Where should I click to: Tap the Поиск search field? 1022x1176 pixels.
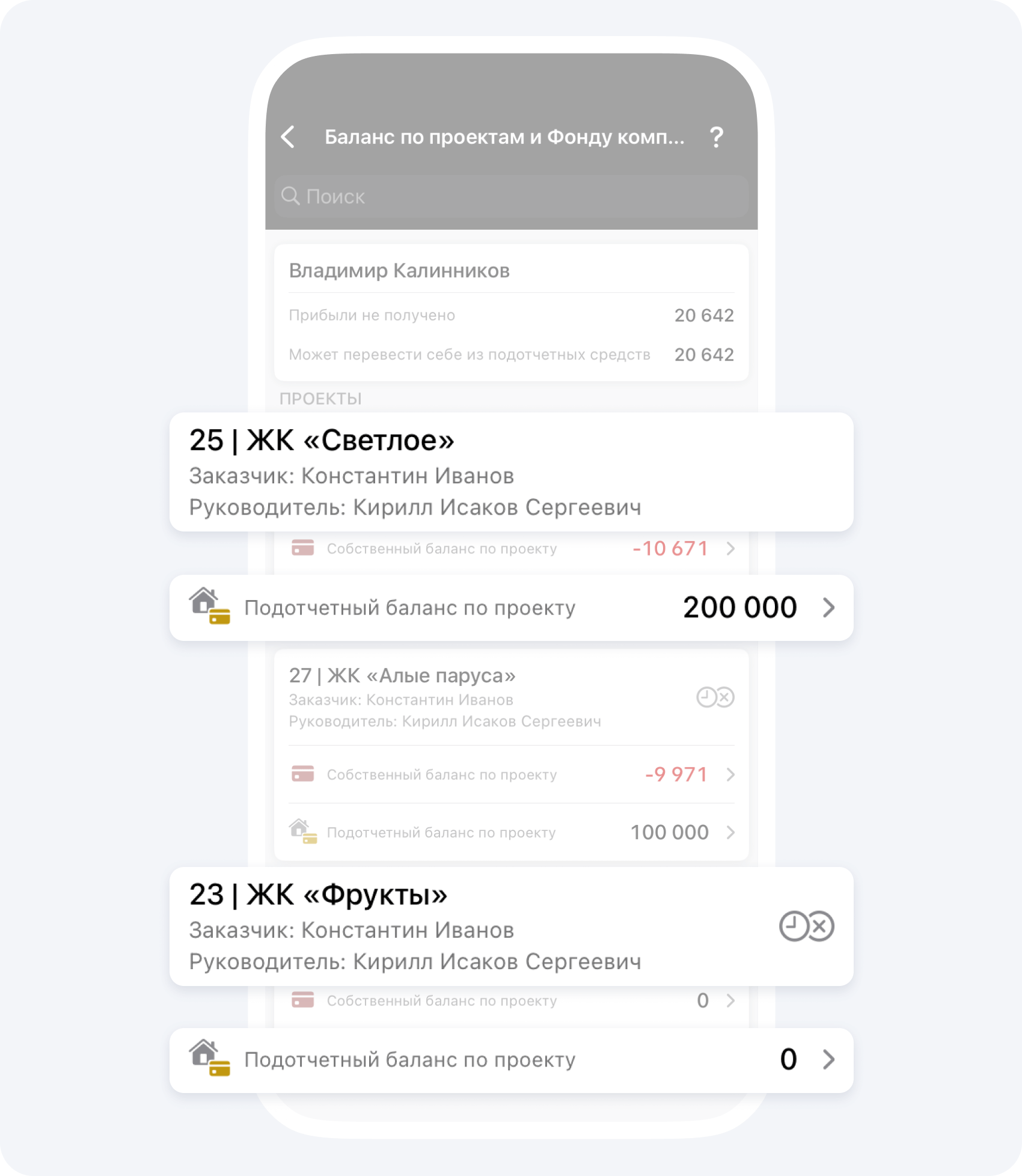click(511, 197)
